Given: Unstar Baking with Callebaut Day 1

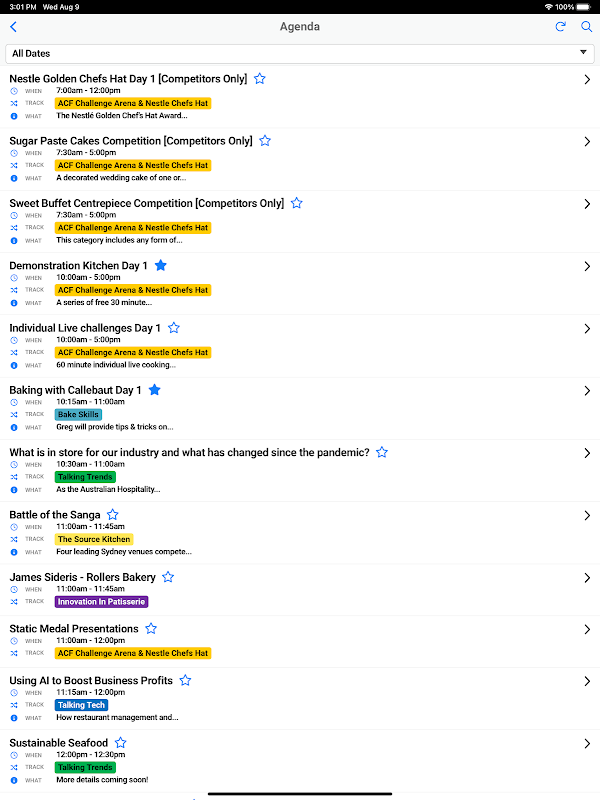Looking at the screenshot, I should coord(155,390).
